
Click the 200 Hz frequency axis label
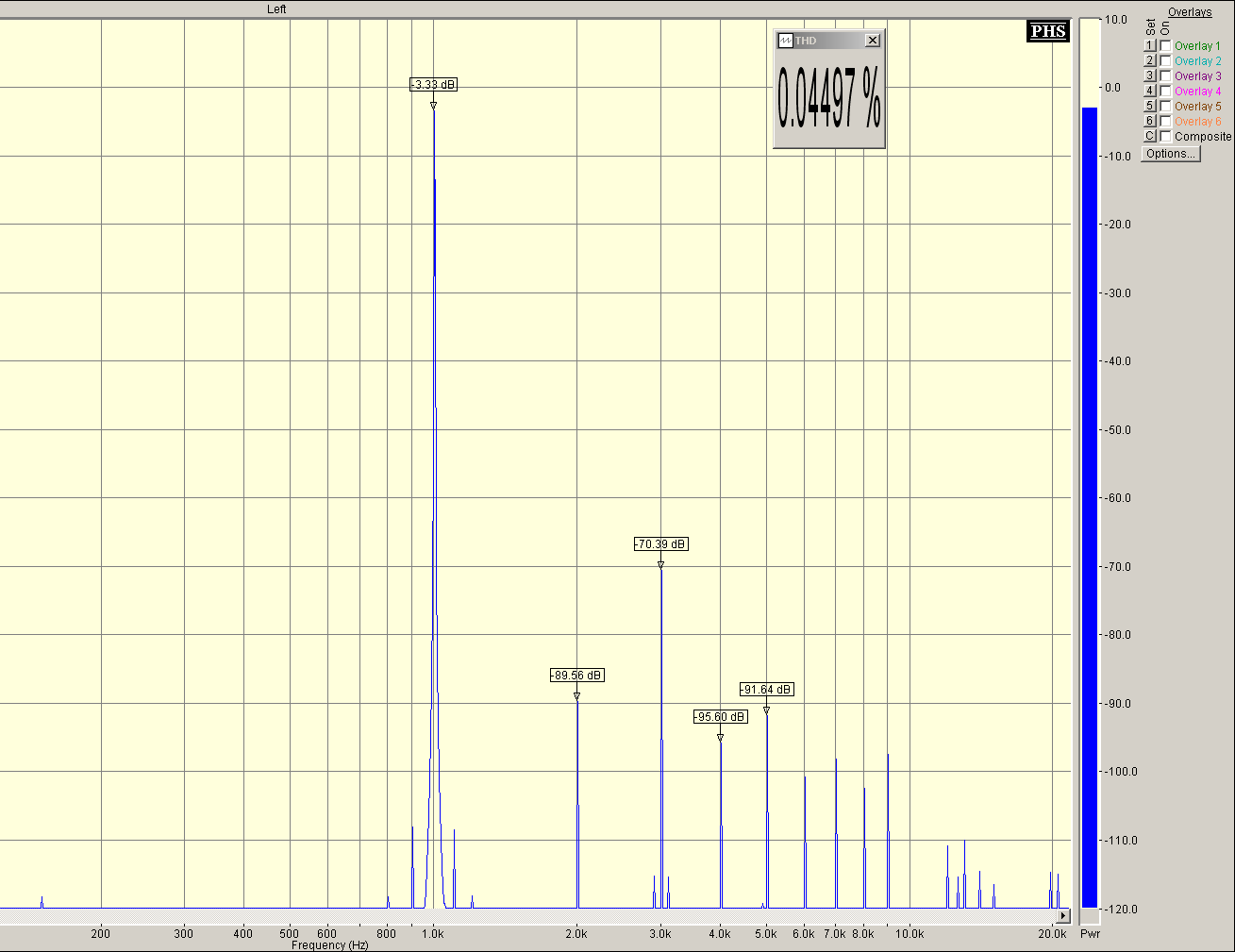point(101,934)
